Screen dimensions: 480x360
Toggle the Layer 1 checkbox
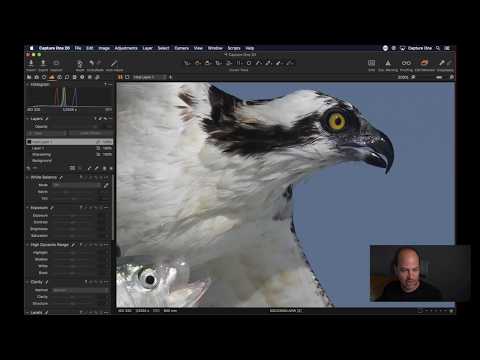coord(98,148)
